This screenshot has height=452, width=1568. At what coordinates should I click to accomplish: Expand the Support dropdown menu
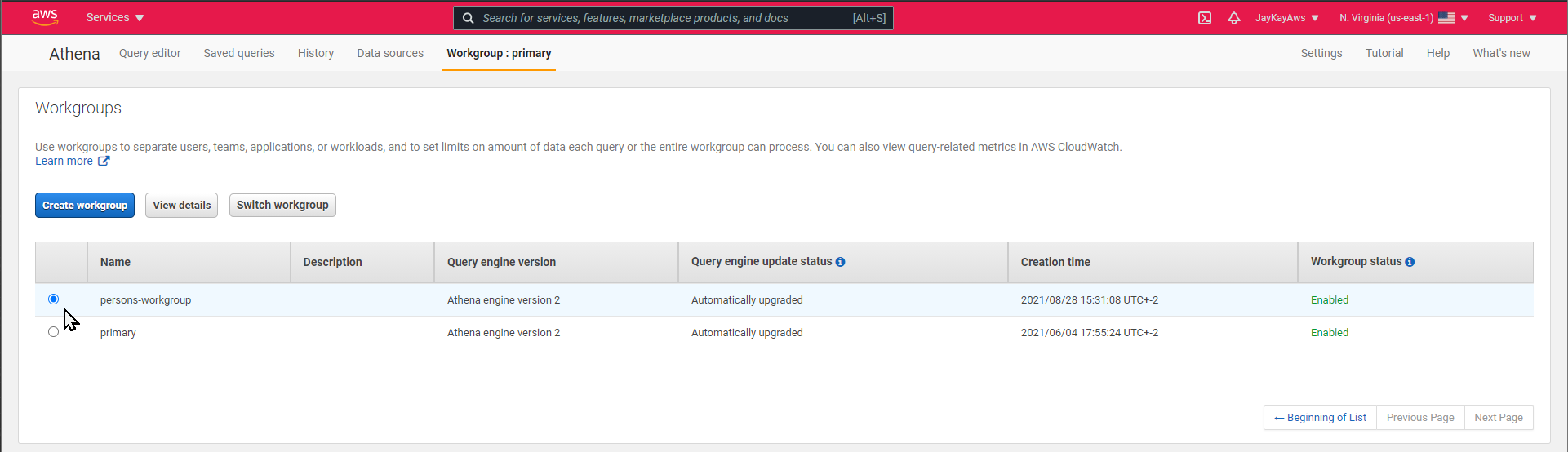click(1512, 18)
